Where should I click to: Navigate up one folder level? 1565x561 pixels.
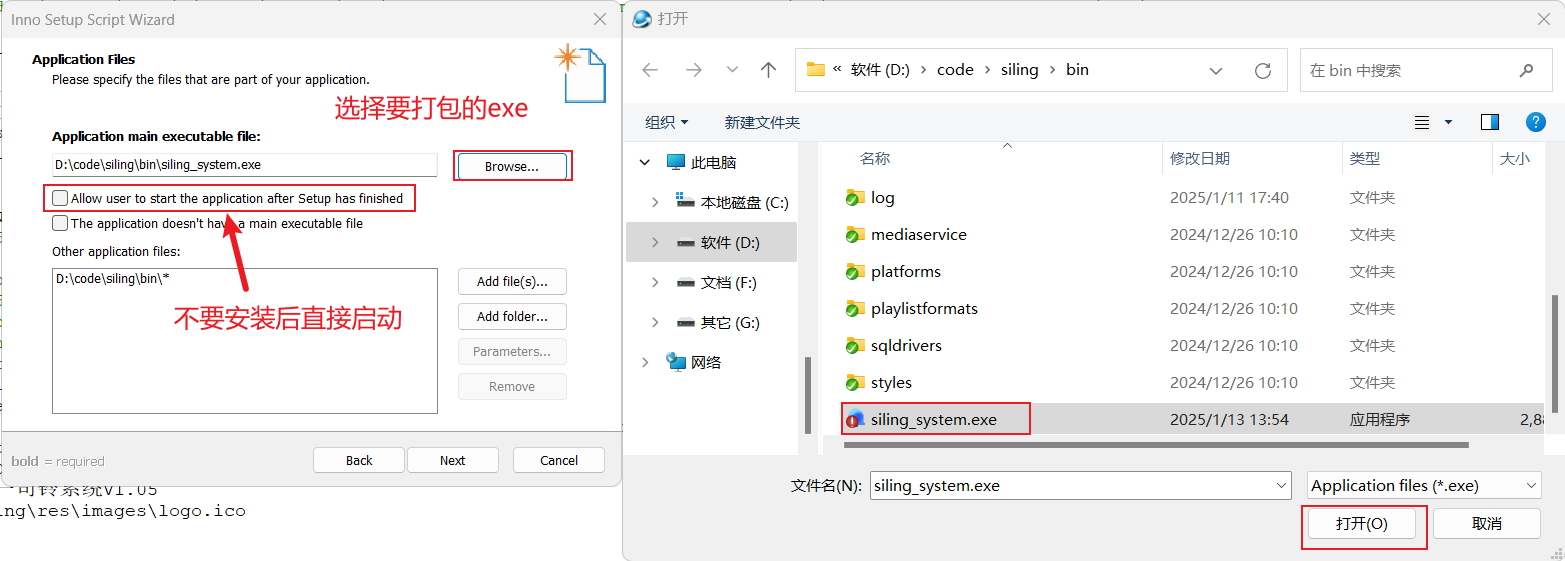point(768,70)
